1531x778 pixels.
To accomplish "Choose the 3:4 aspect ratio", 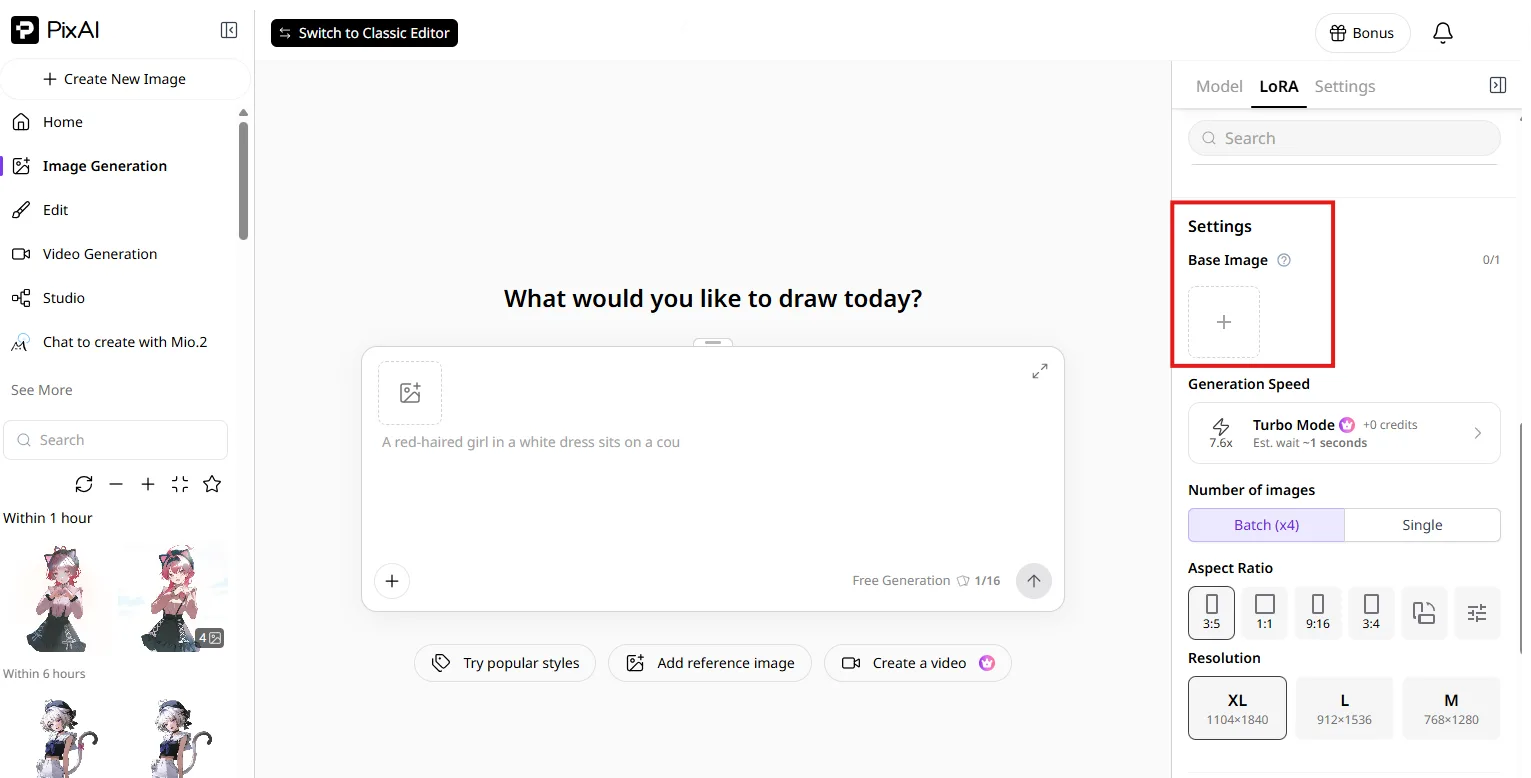I will click(1371, 613).
